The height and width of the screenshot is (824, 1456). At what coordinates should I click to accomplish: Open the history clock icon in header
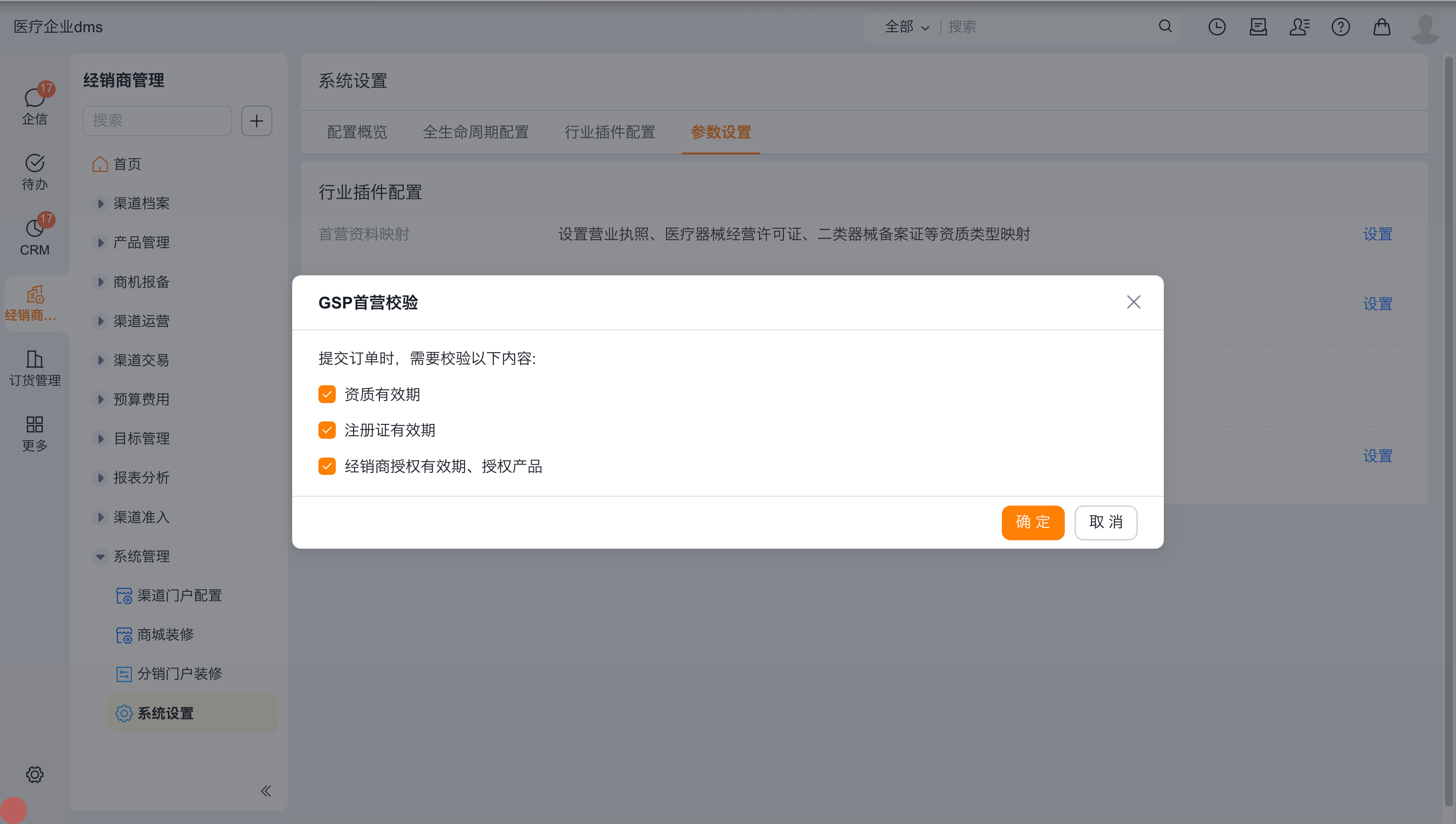(1217, 27)
